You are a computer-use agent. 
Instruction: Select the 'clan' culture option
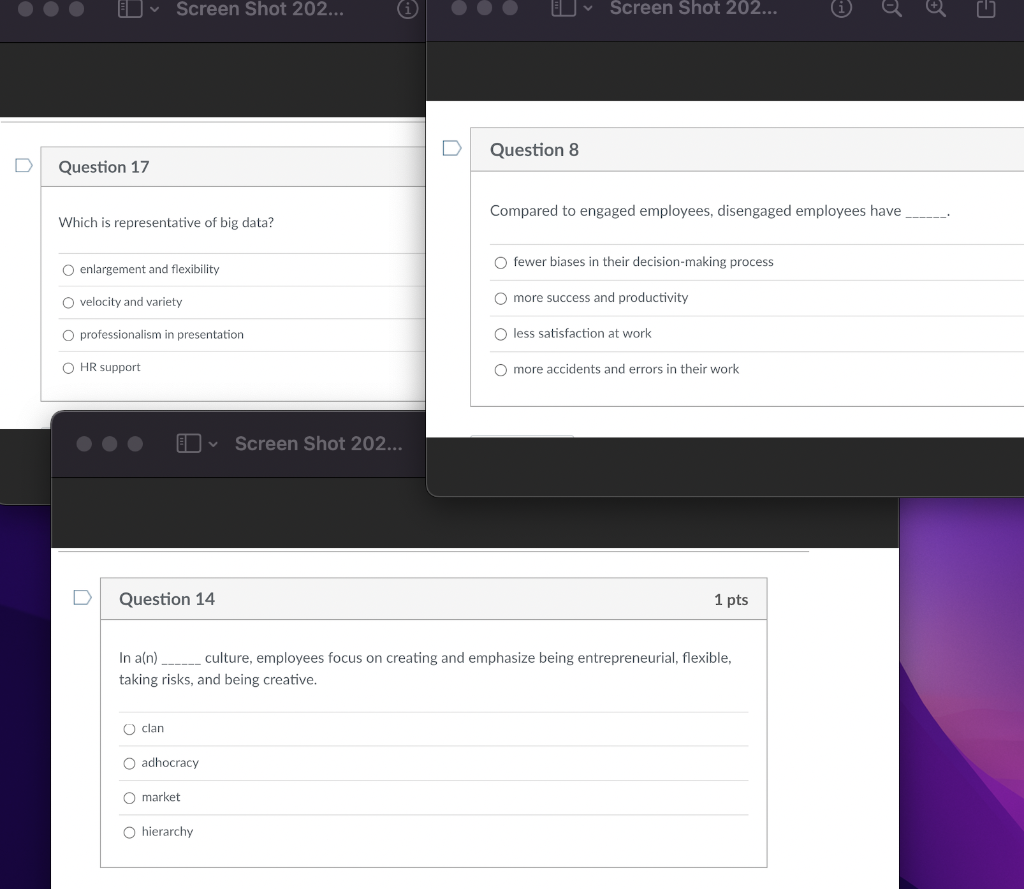129,729
